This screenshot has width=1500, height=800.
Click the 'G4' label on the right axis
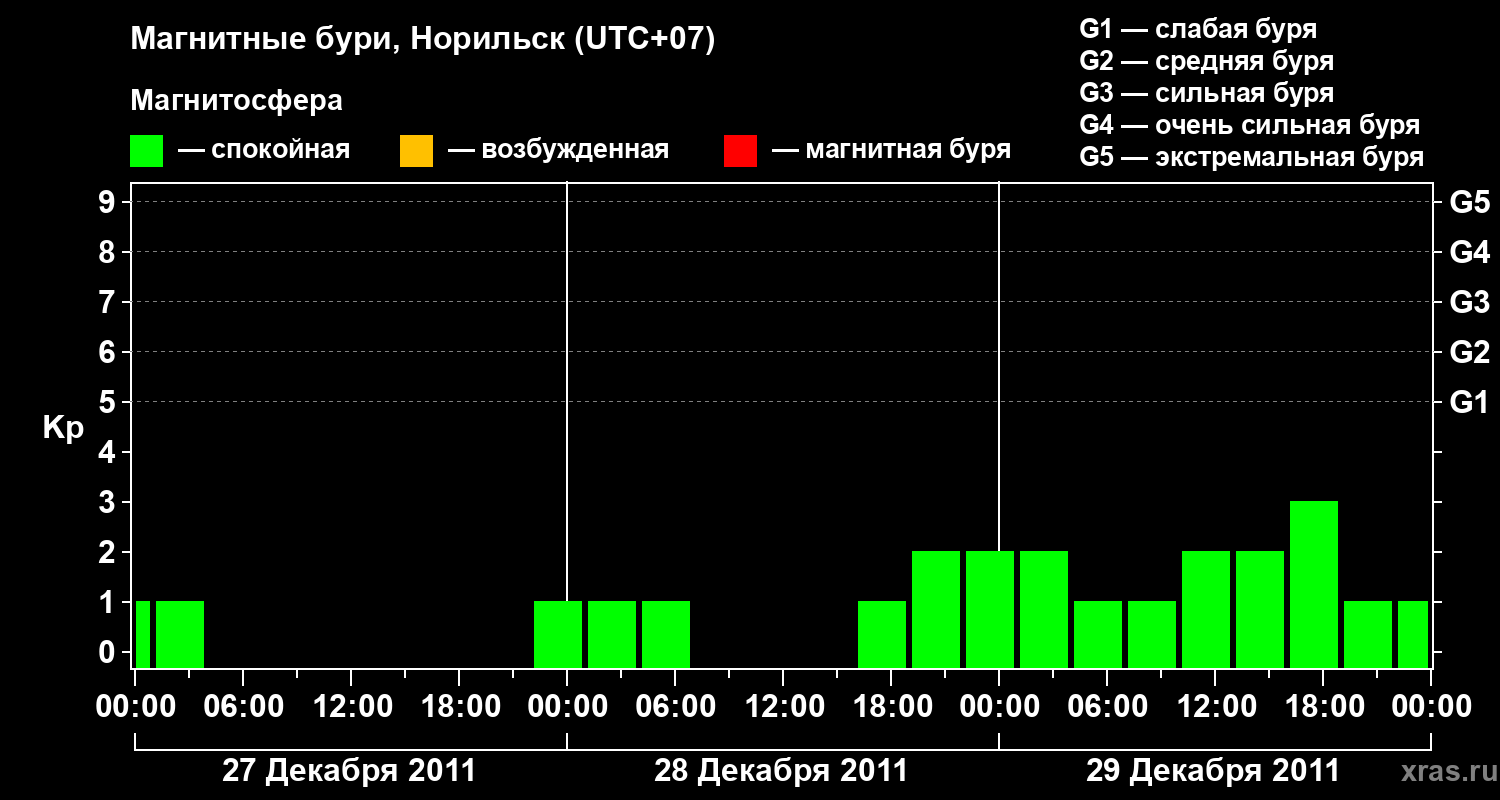tap(1470, 252)
